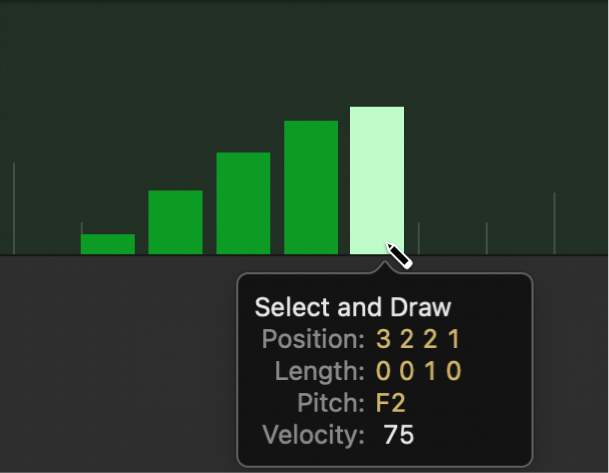Click the Position value 3 2 2 1
The height and width of the screenshot is (473, 609).
click(x=418, y=338)
